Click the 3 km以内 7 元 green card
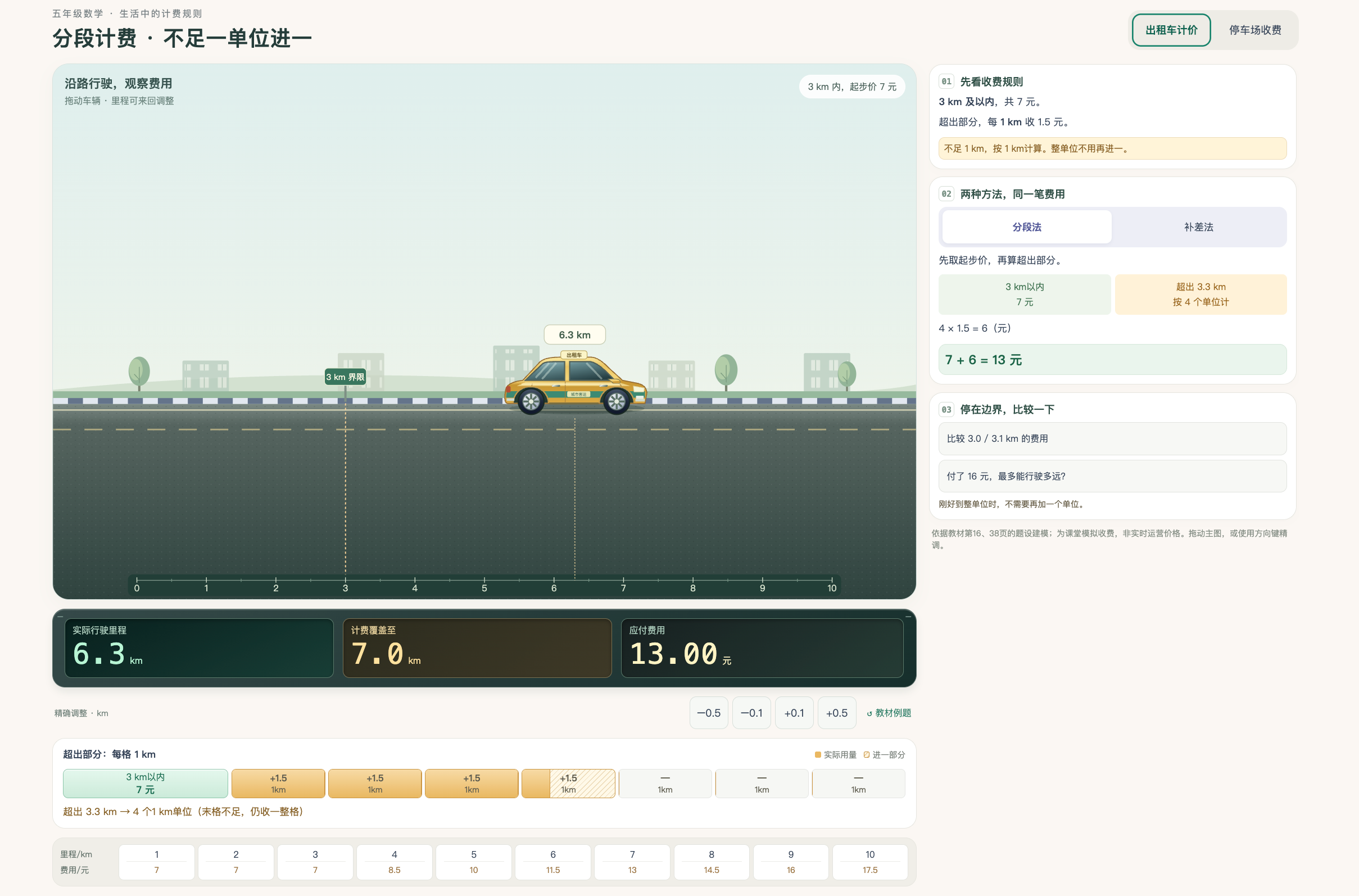This screenshot has width=1359, height=896. point(1025,295)
